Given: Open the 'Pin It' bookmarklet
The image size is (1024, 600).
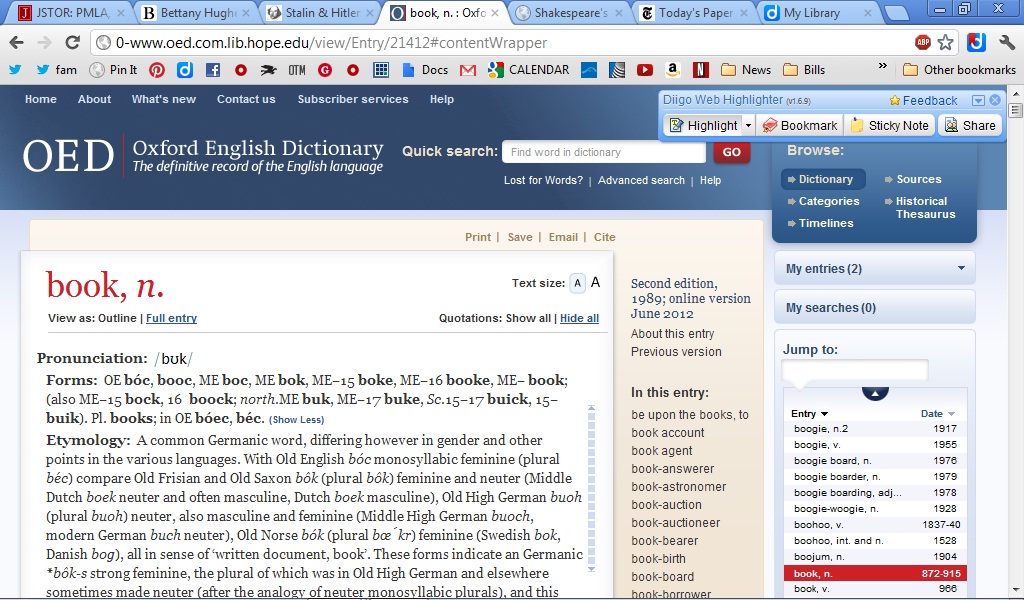Looking at the screenshot, I should click(114, 70).
